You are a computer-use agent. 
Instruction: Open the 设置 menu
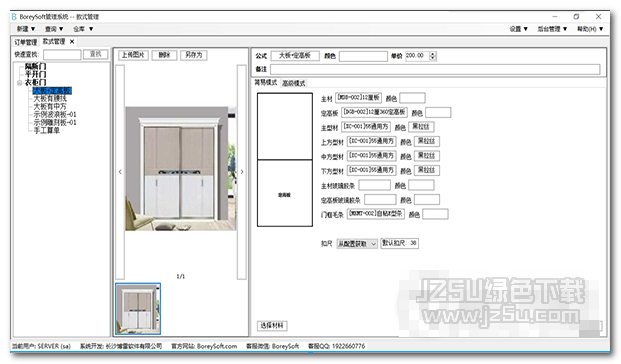coord(518,29)
